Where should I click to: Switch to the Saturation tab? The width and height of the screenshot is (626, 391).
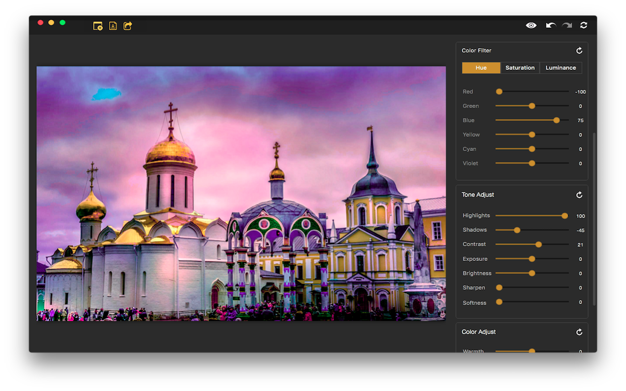point(520,68)
